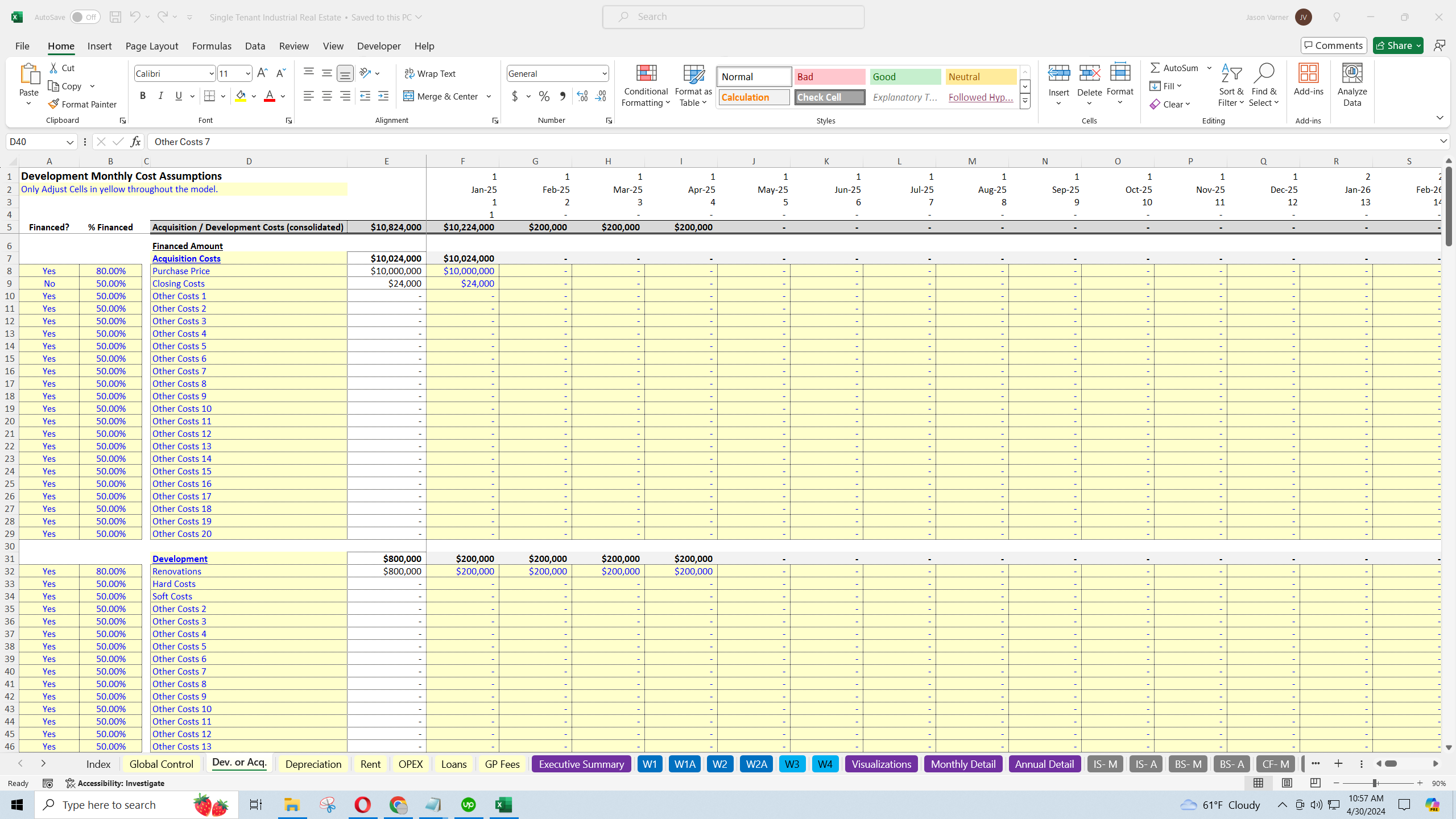The height and width of the screenshot is (819, 1456).
Task: Activate the Format Painter brush
Action: 82,104
